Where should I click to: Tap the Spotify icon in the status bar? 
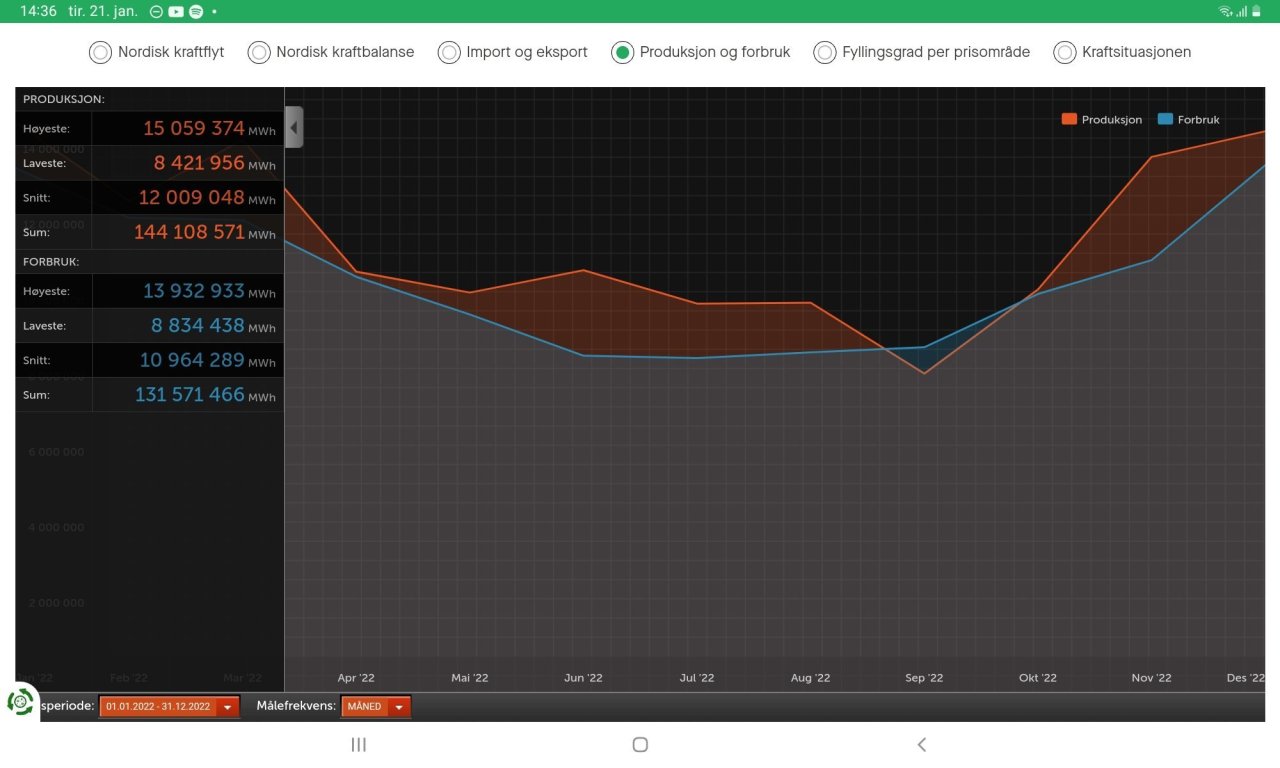click(196, 11)
